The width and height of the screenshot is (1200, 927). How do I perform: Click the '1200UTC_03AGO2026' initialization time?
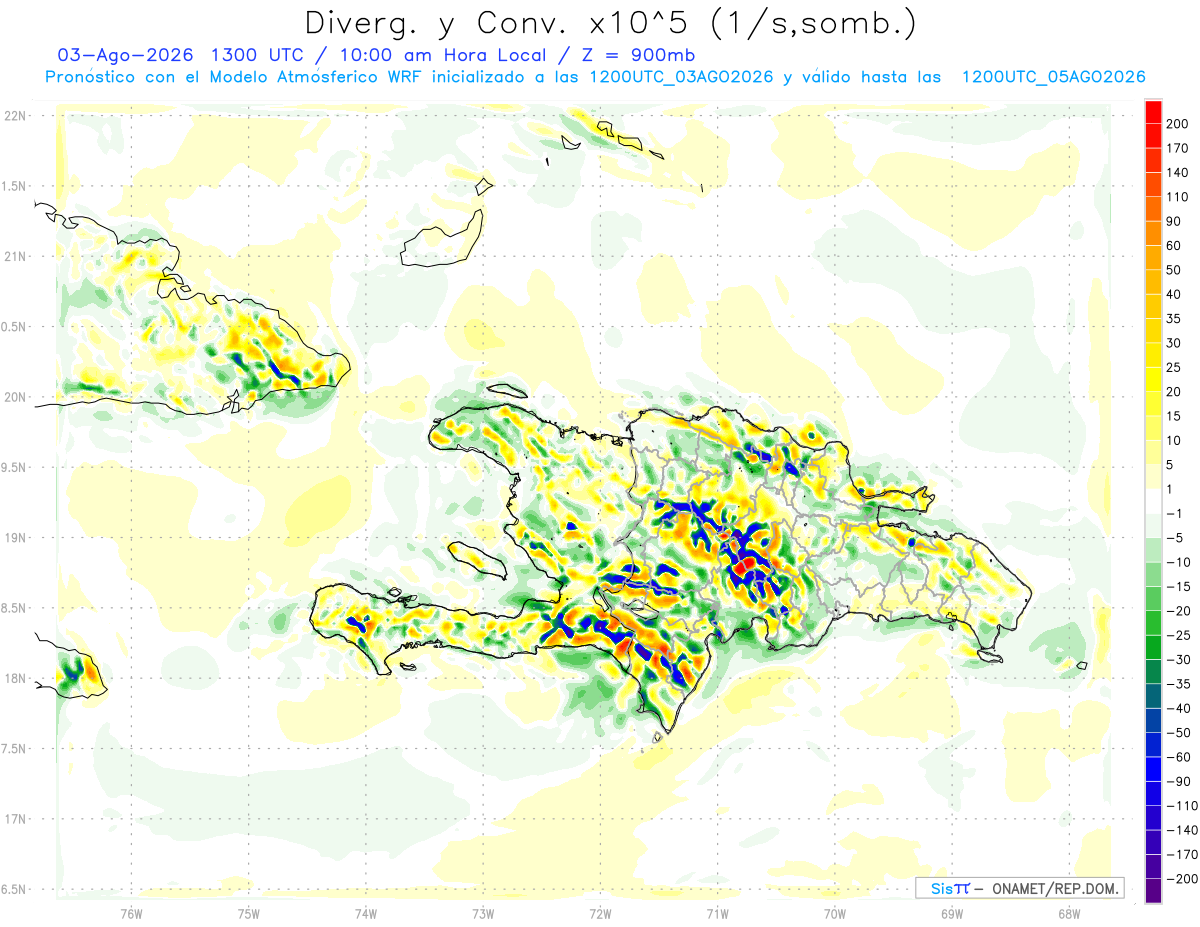tap(682, 77)
